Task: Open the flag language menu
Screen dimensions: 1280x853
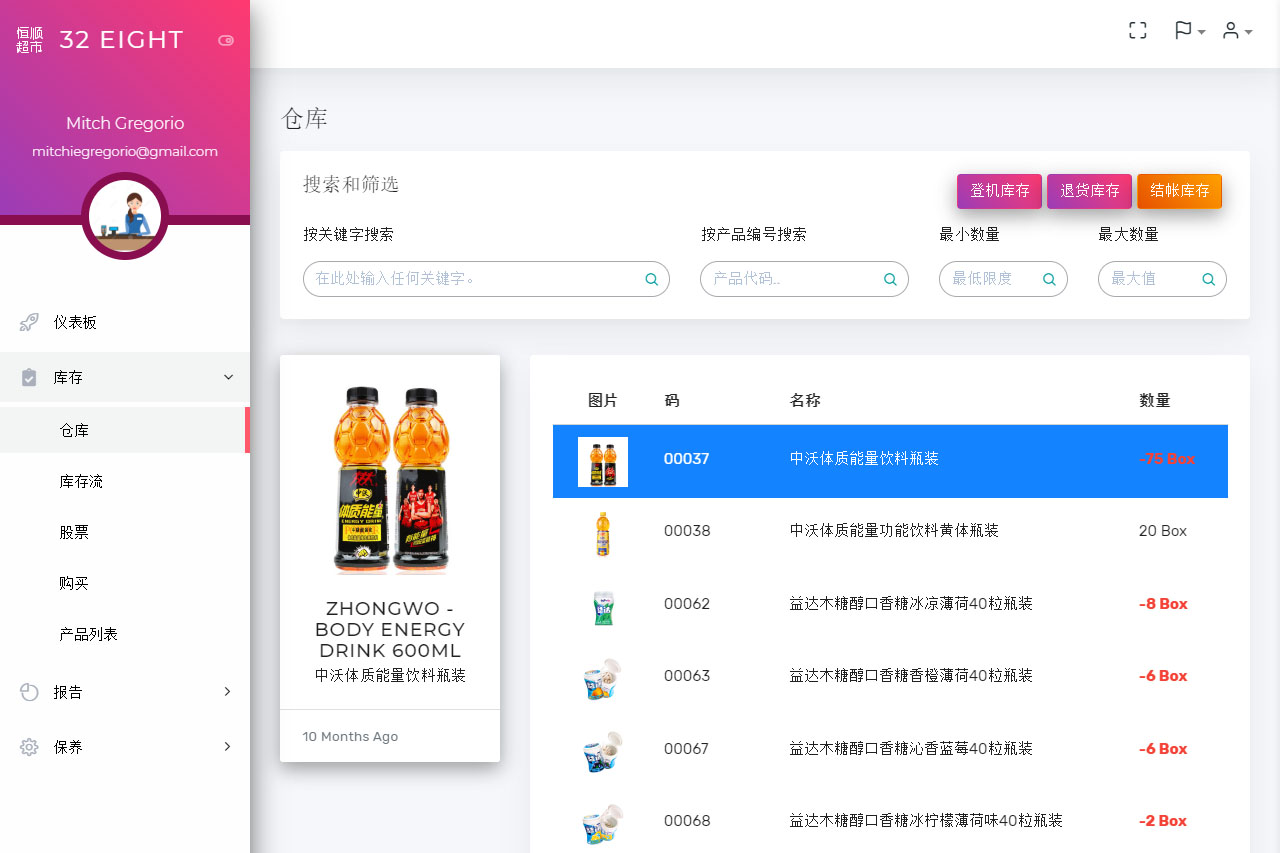Action: (1189, 31)
